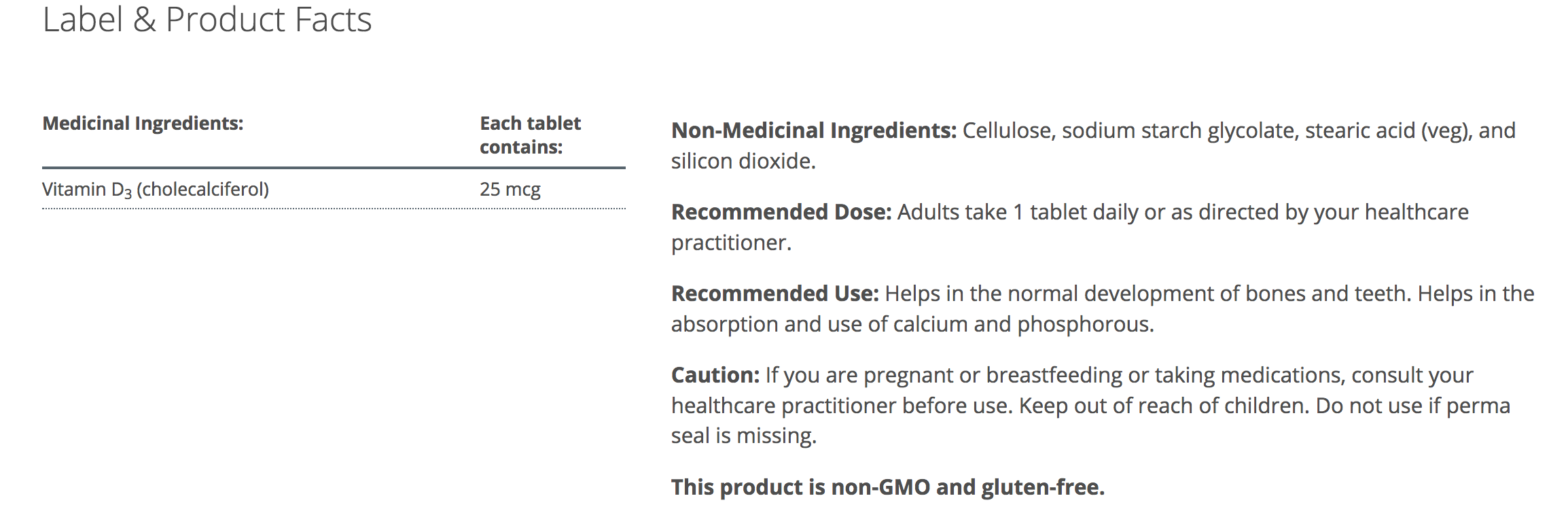Click "This product is non-GMO and gluten-free." statement
1568x511 pixels.
coord(888,487)
